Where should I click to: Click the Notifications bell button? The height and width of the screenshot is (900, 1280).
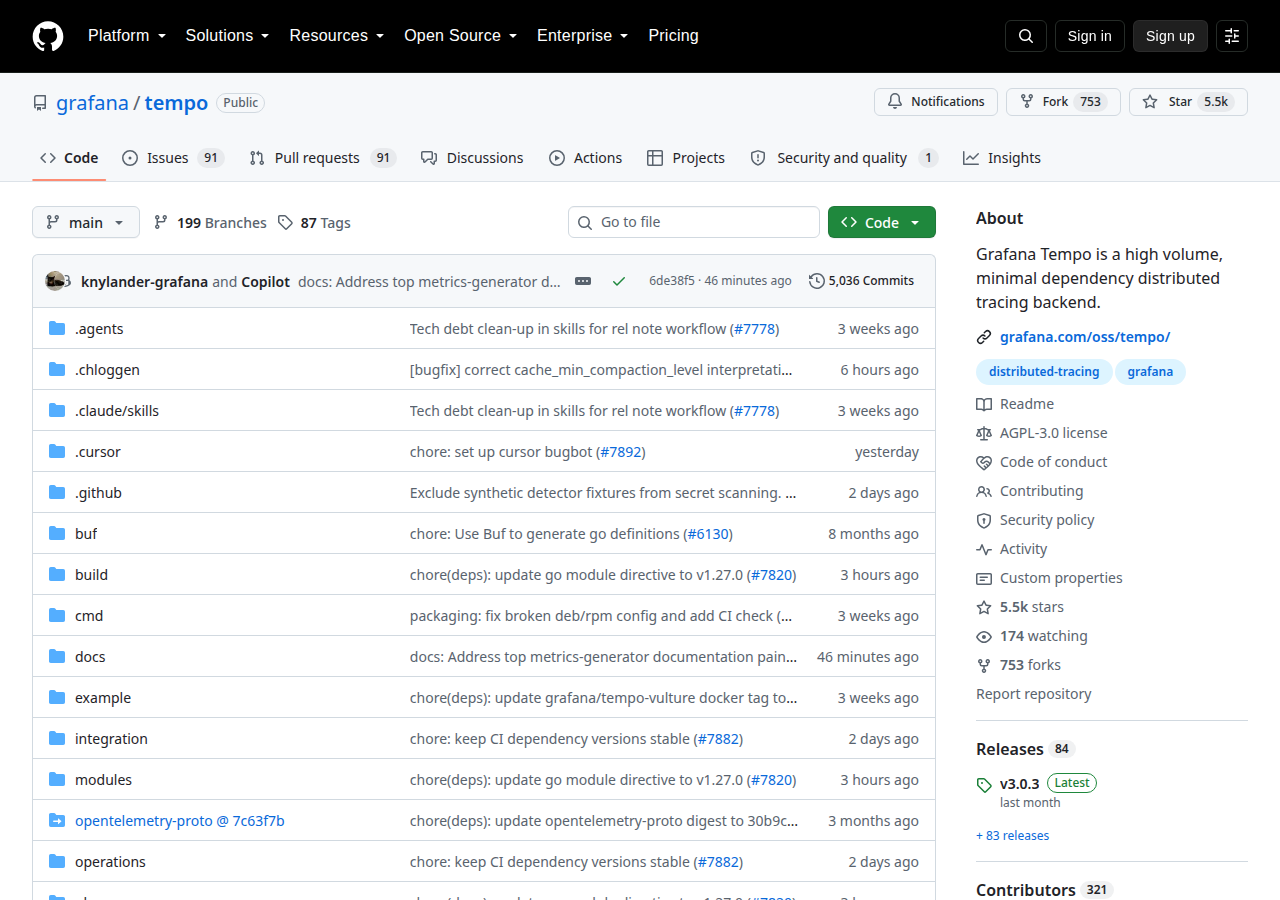936,102
